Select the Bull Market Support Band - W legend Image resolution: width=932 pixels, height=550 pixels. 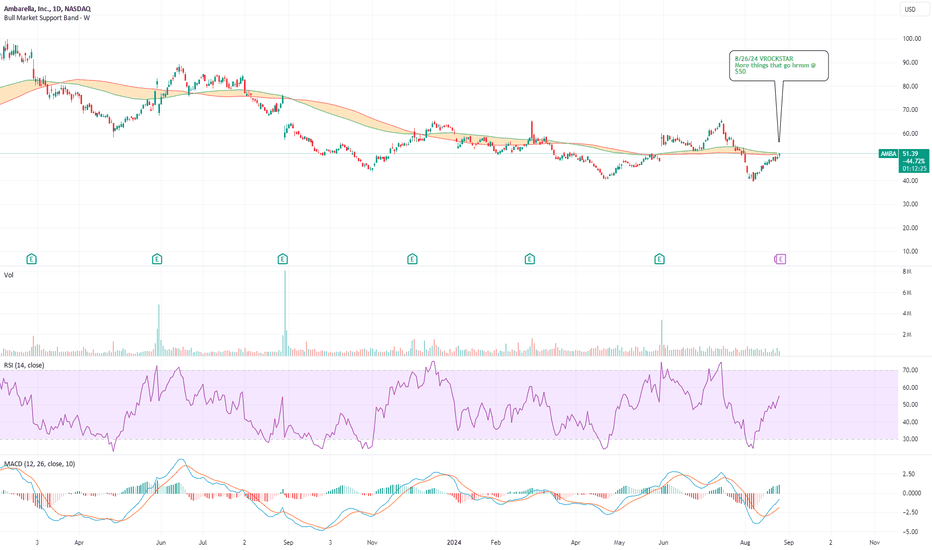coord(47,18)
